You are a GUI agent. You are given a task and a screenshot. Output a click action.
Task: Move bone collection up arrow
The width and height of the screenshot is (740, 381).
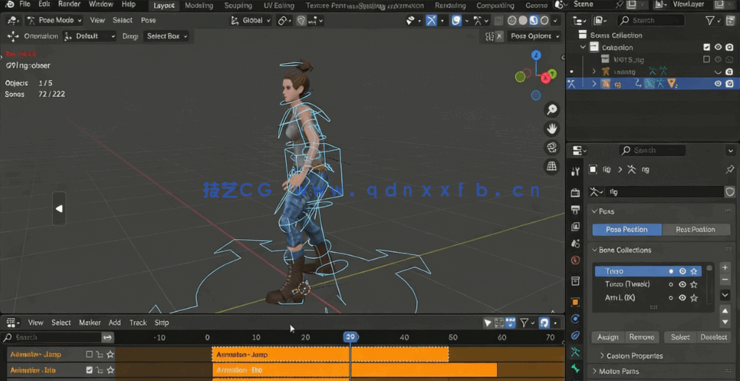point(725,311)
